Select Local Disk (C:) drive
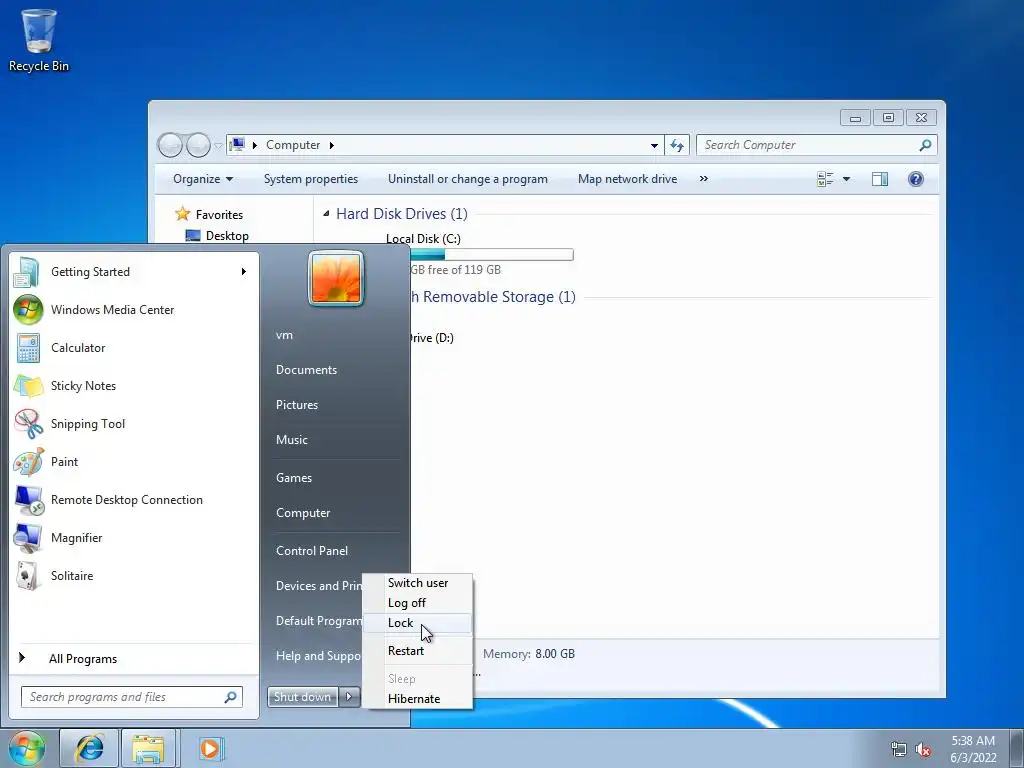The height and width of the screenshot is (768, 1024). [x=423, y=239]
